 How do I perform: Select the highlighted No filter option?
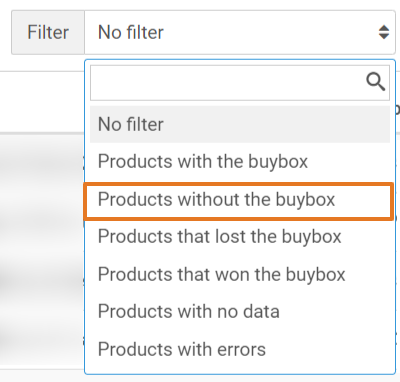[240, 124]
